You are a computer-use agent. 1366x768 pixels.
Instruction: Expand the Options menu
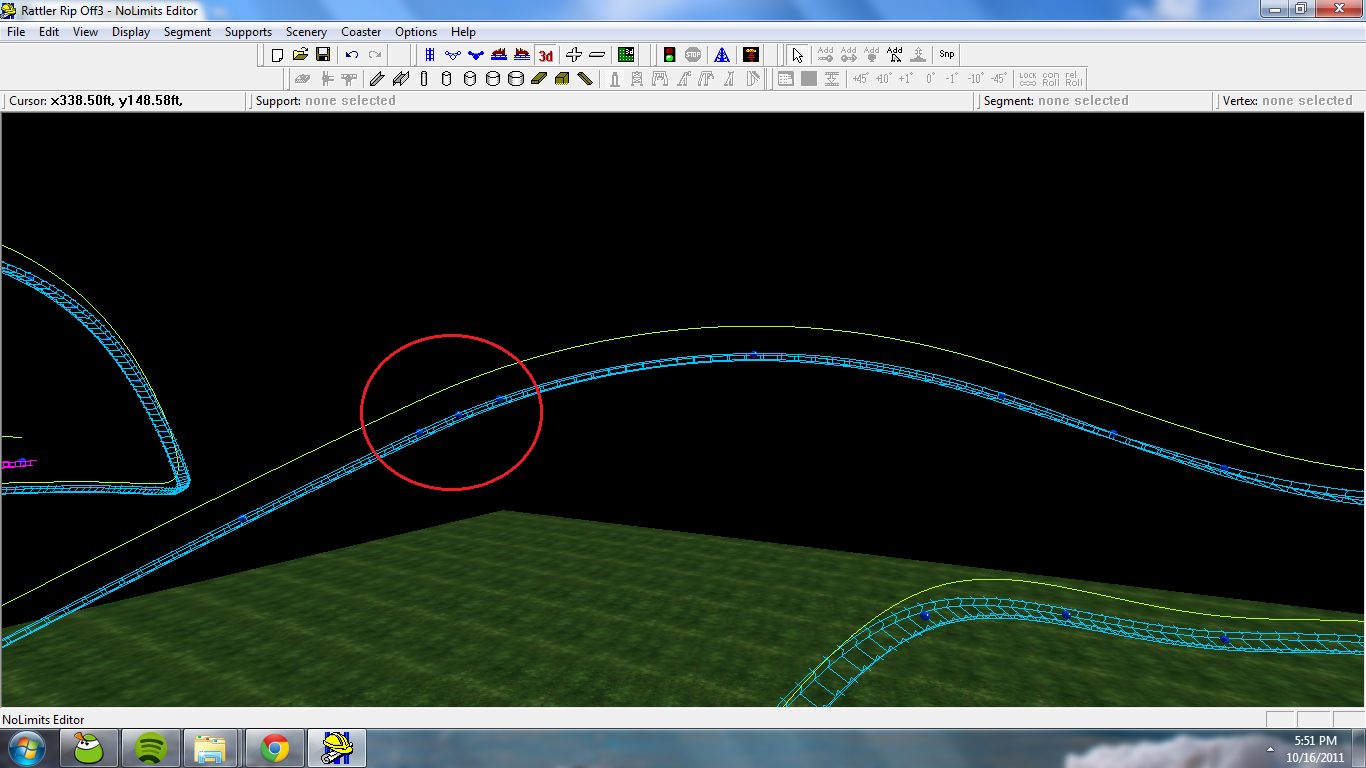416,32
